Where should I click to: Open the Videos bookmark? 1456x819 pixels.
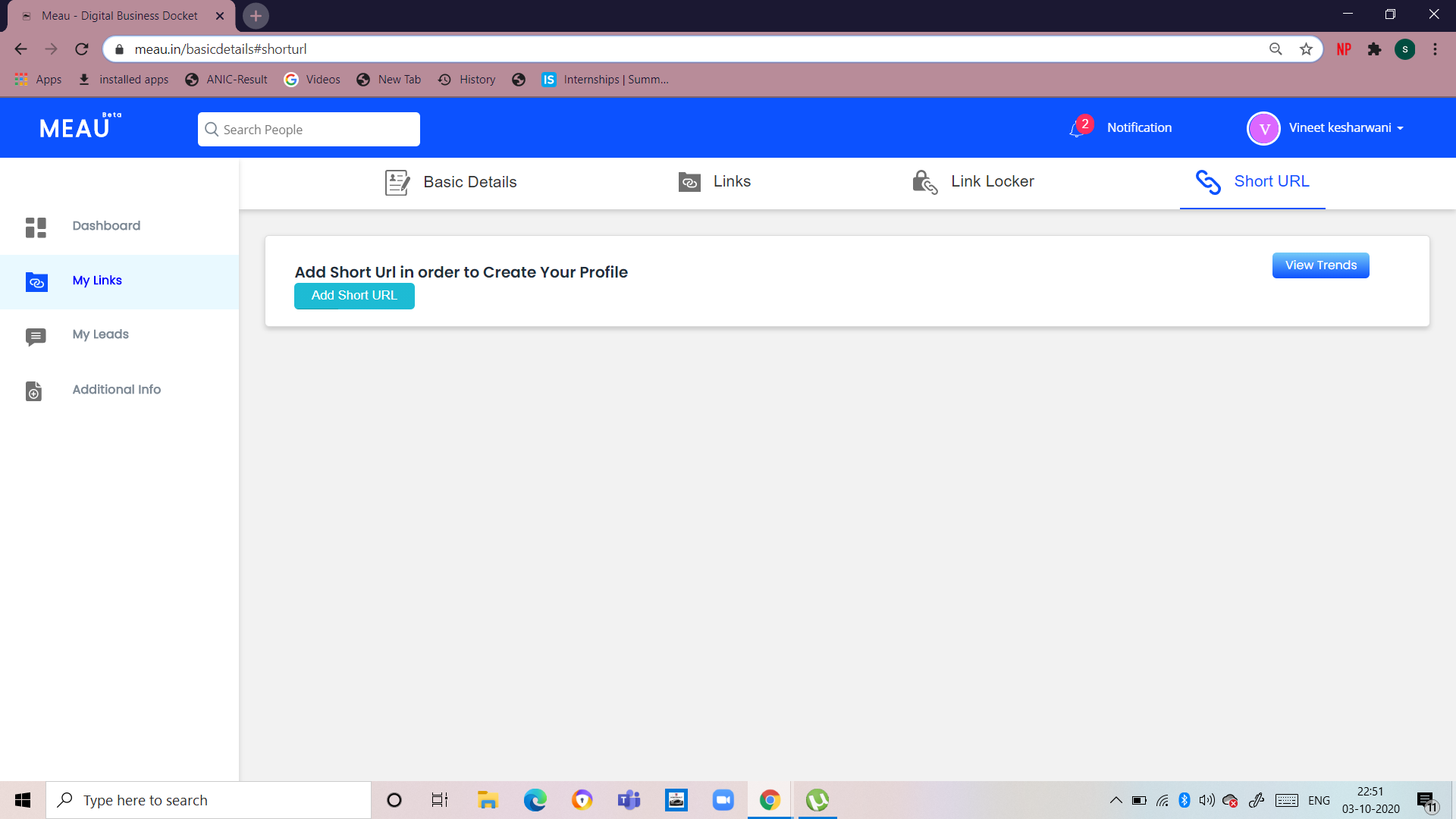(312, 80)
